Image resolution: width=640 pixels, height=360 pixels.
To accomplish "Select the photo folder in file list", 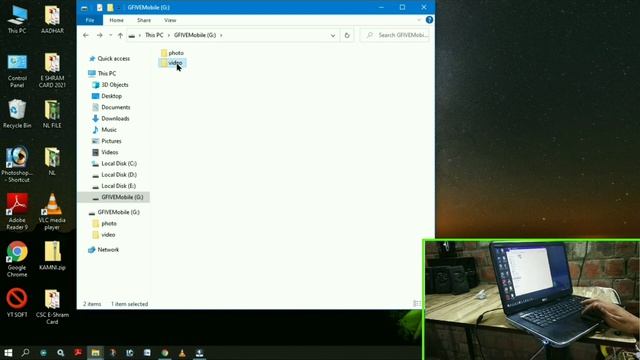I will pos(172,53).
